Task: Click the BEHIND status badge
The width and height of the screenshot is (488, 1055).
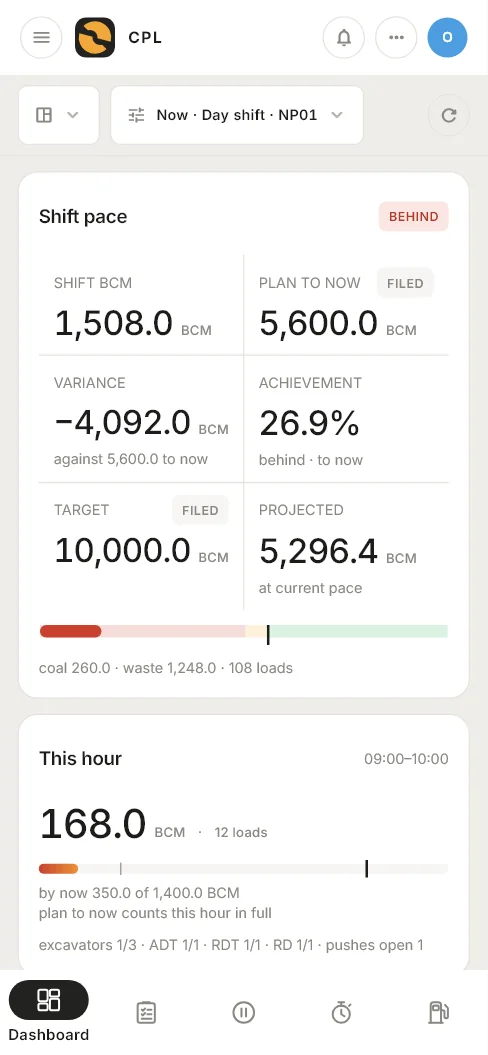Action: click(x=413, y=217)
